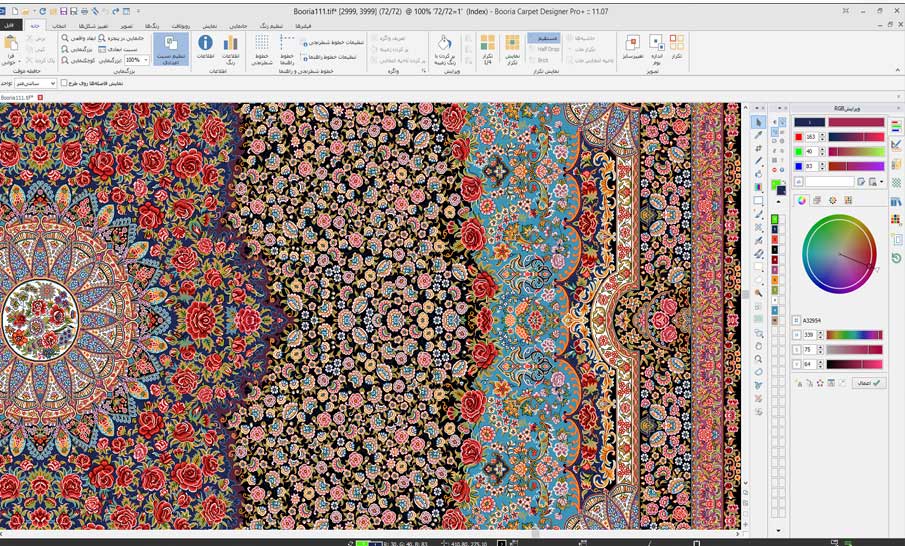Open the Colors (رنگ‌ها) ribbon tab
Image resolution: width=905 pixels, height=546 pixels.
[x=152, y=26]
